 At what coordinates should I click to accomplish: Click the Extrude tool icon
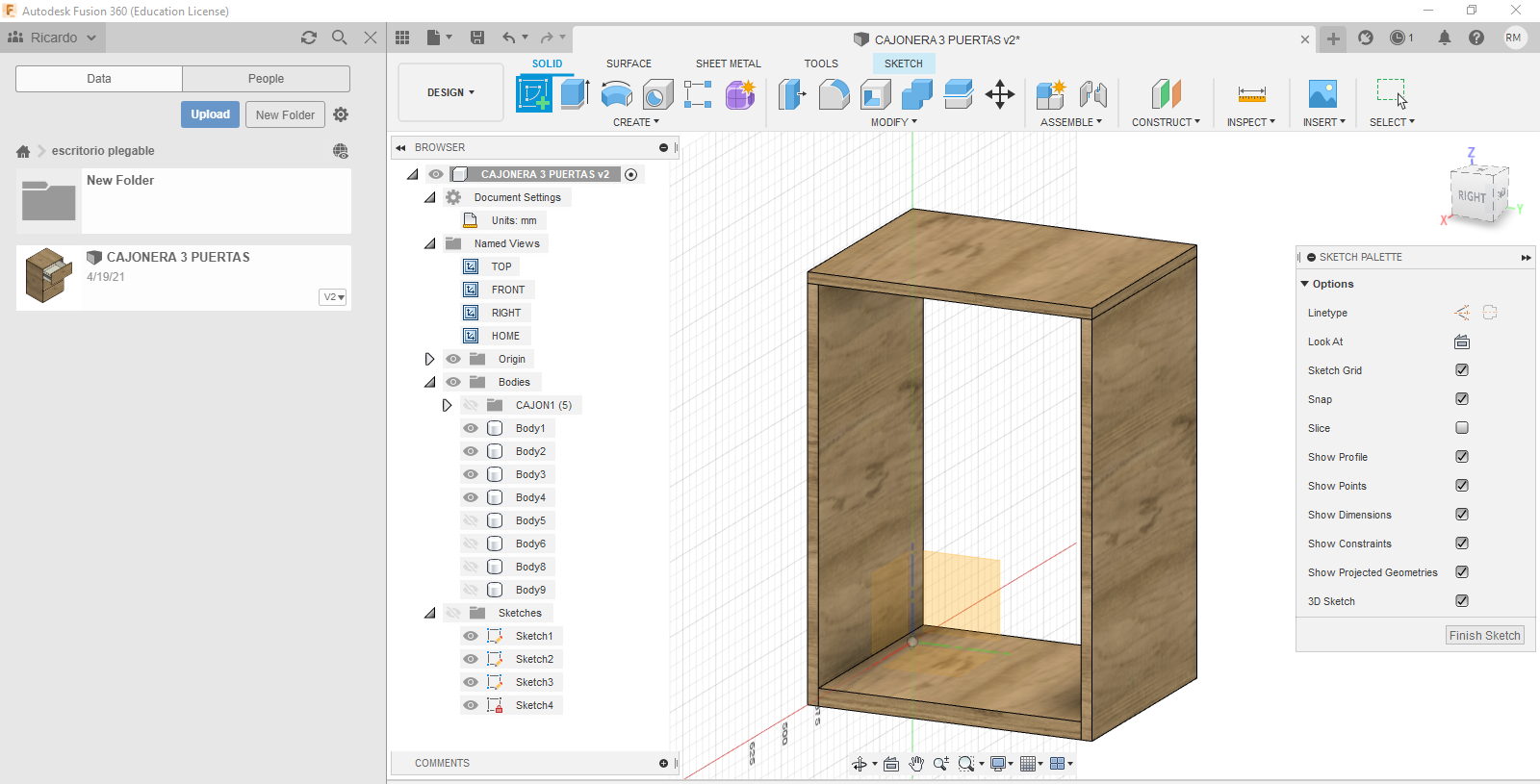[575, 94]
